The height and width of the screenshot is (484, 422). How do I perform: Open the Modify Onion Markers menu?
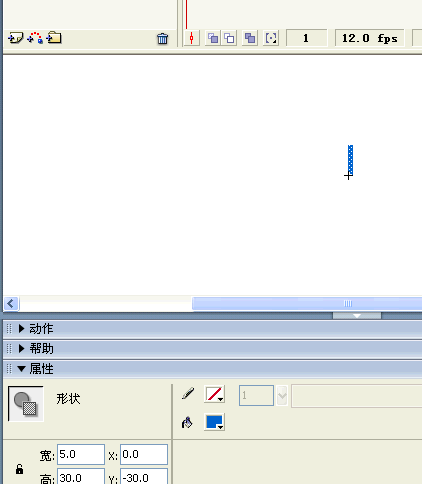[x=271, y=38]
